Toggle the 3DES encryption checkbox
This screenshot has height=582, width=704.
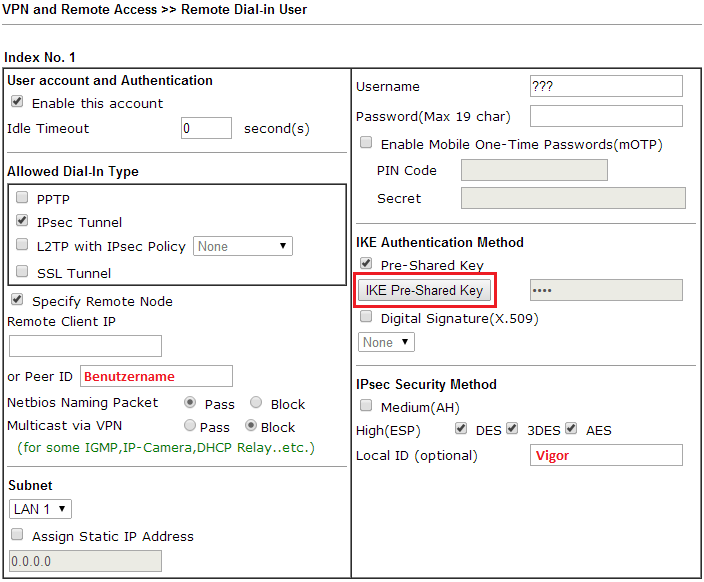click(x=512, y=428)
